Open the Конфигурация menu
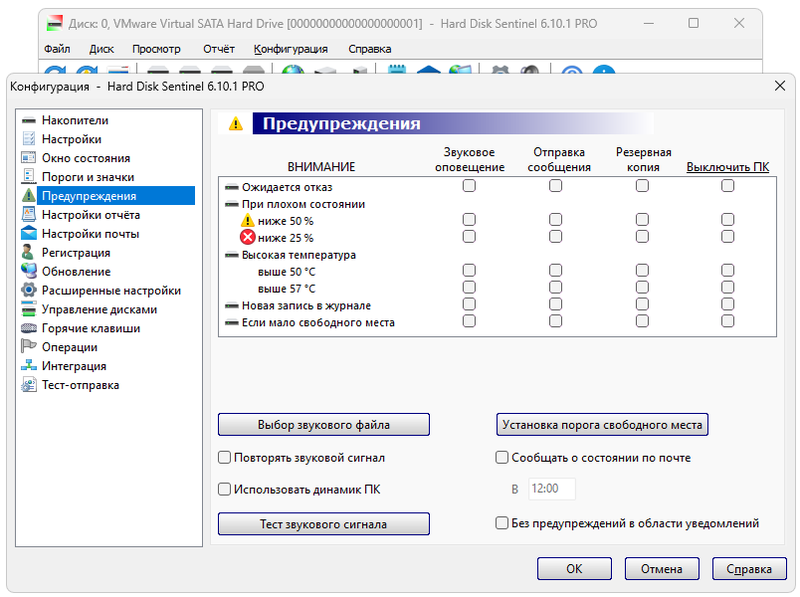The image size is (800, 597). (x=290, y=48)
